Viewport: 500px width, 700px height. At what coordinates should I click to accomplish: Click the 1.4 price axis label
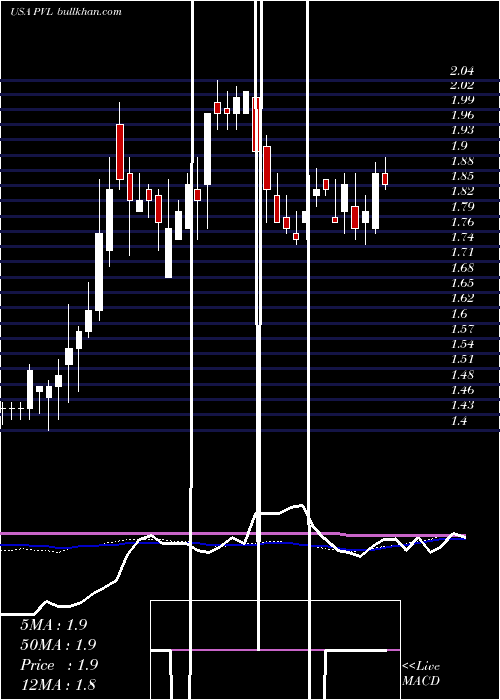[x=459, y=421]
